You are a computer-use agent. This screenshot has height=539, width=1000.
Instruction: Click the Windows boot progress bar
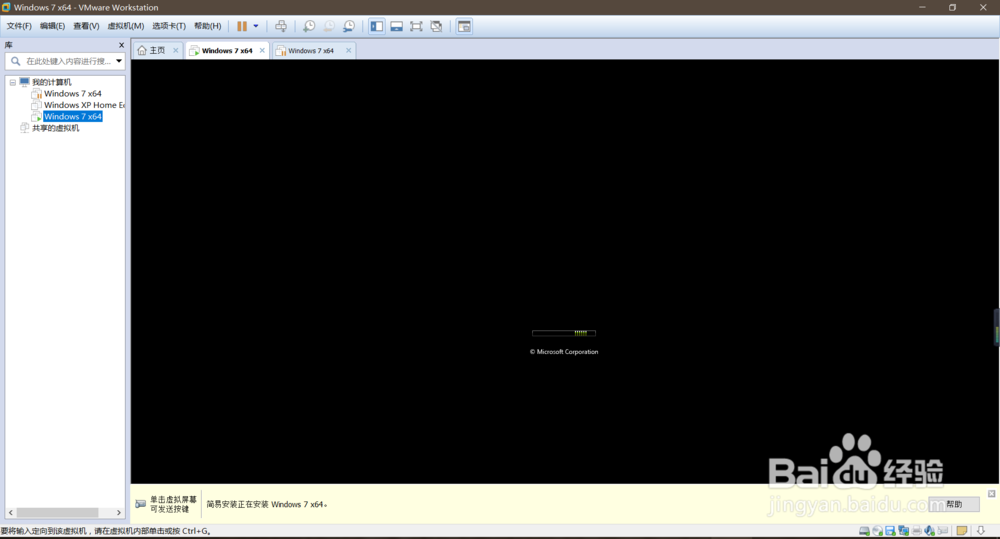coord(564,333)
